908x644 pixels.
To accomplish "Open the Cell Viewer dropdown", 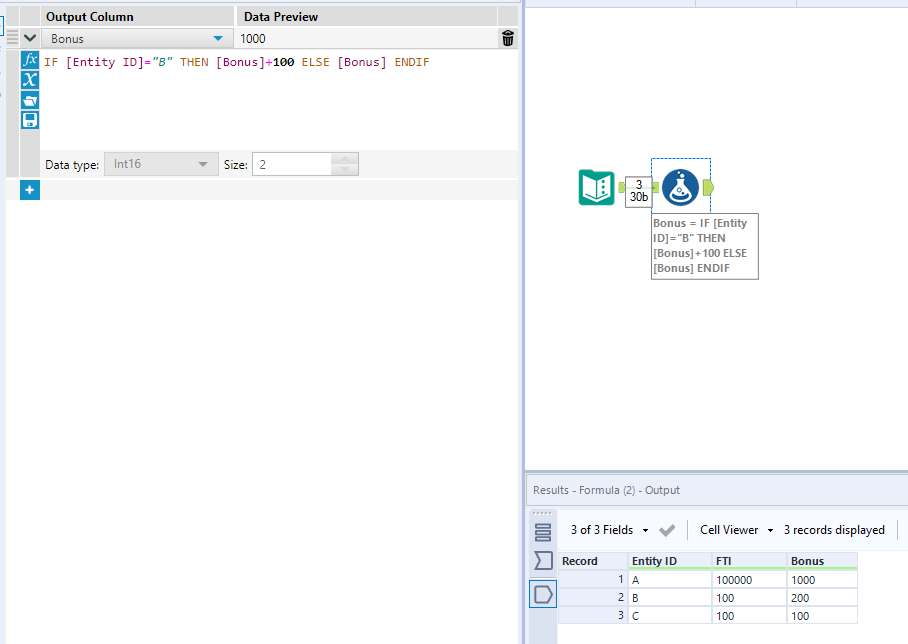I will [x=771, y=530].
